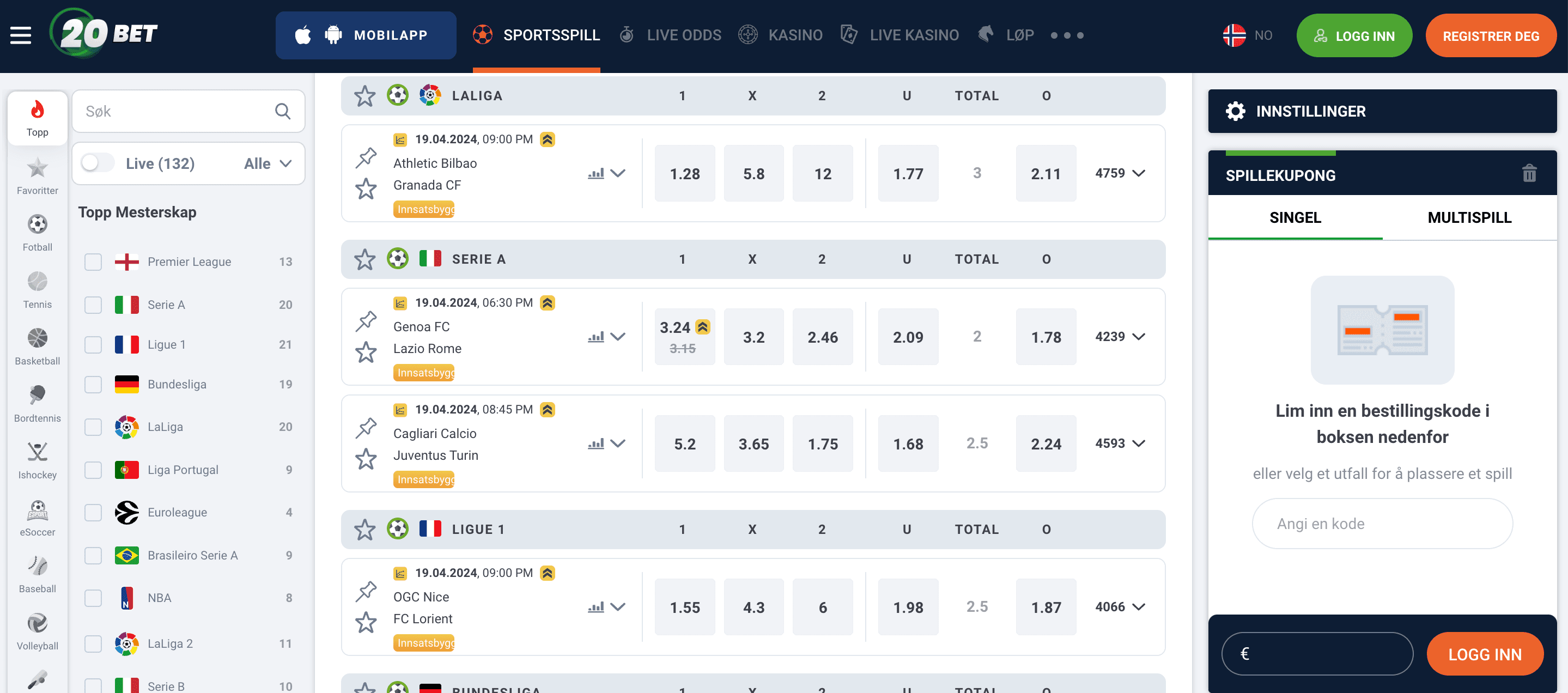Click the Søk search field
The image size is (1568, 693).
click(x=188, y=111)
